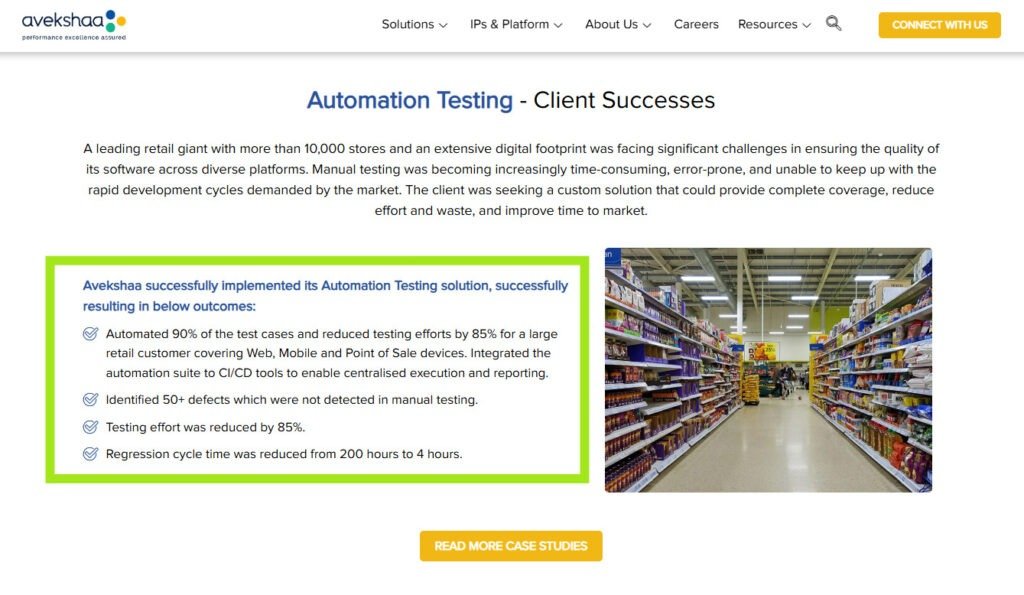Image resolution: width=1024 pixels, height=595 pixels.
Task: Click the Avekshaa logo
Action: click(x=74, y=25)
